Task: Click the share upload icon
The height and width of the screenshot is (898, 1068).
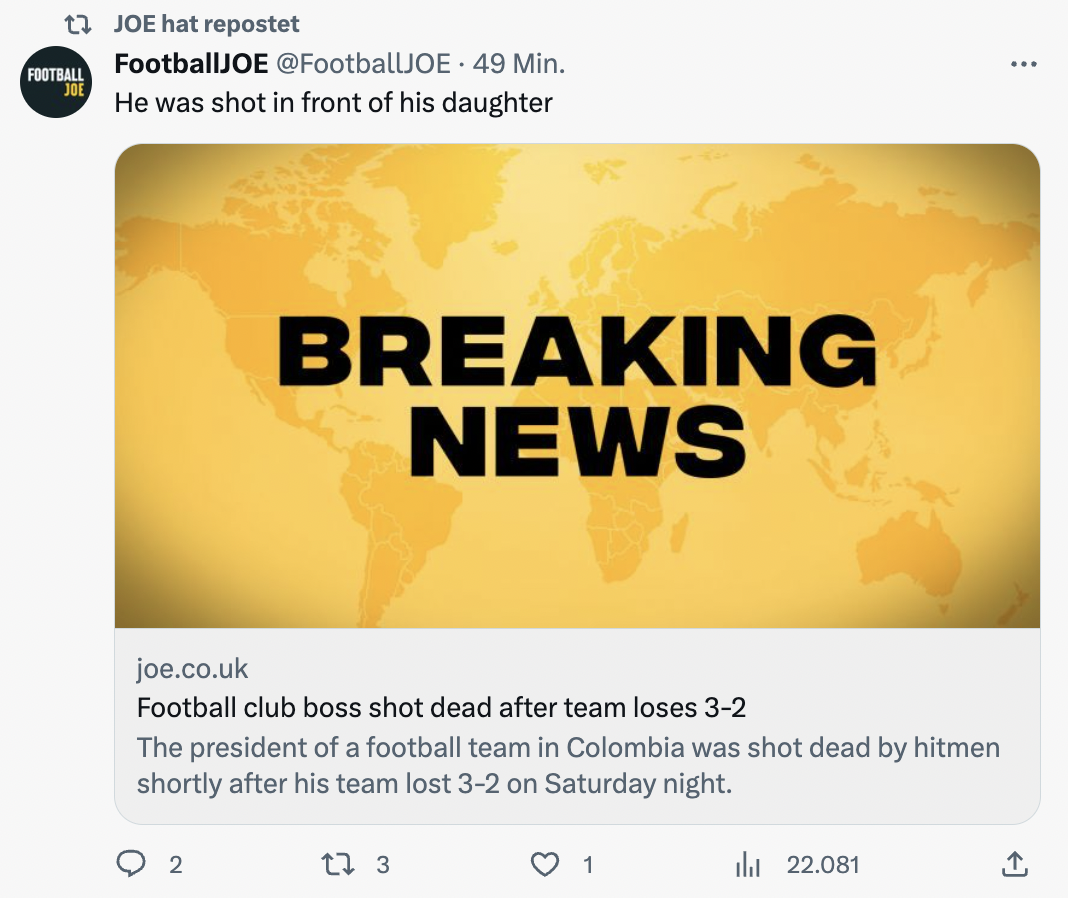Action: (1012, 863)
